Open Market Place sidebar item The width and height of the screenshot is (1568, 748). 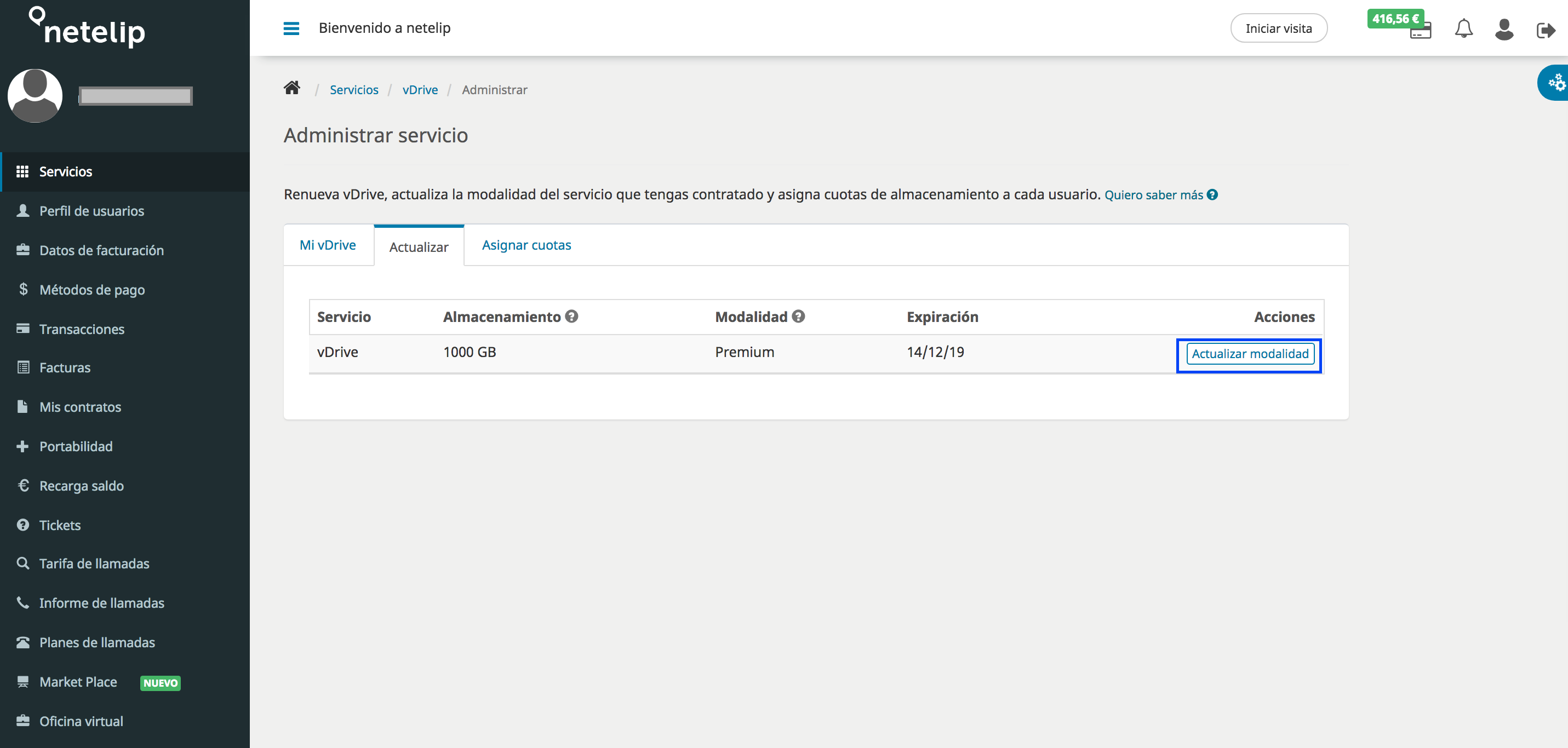click(78, 682)
